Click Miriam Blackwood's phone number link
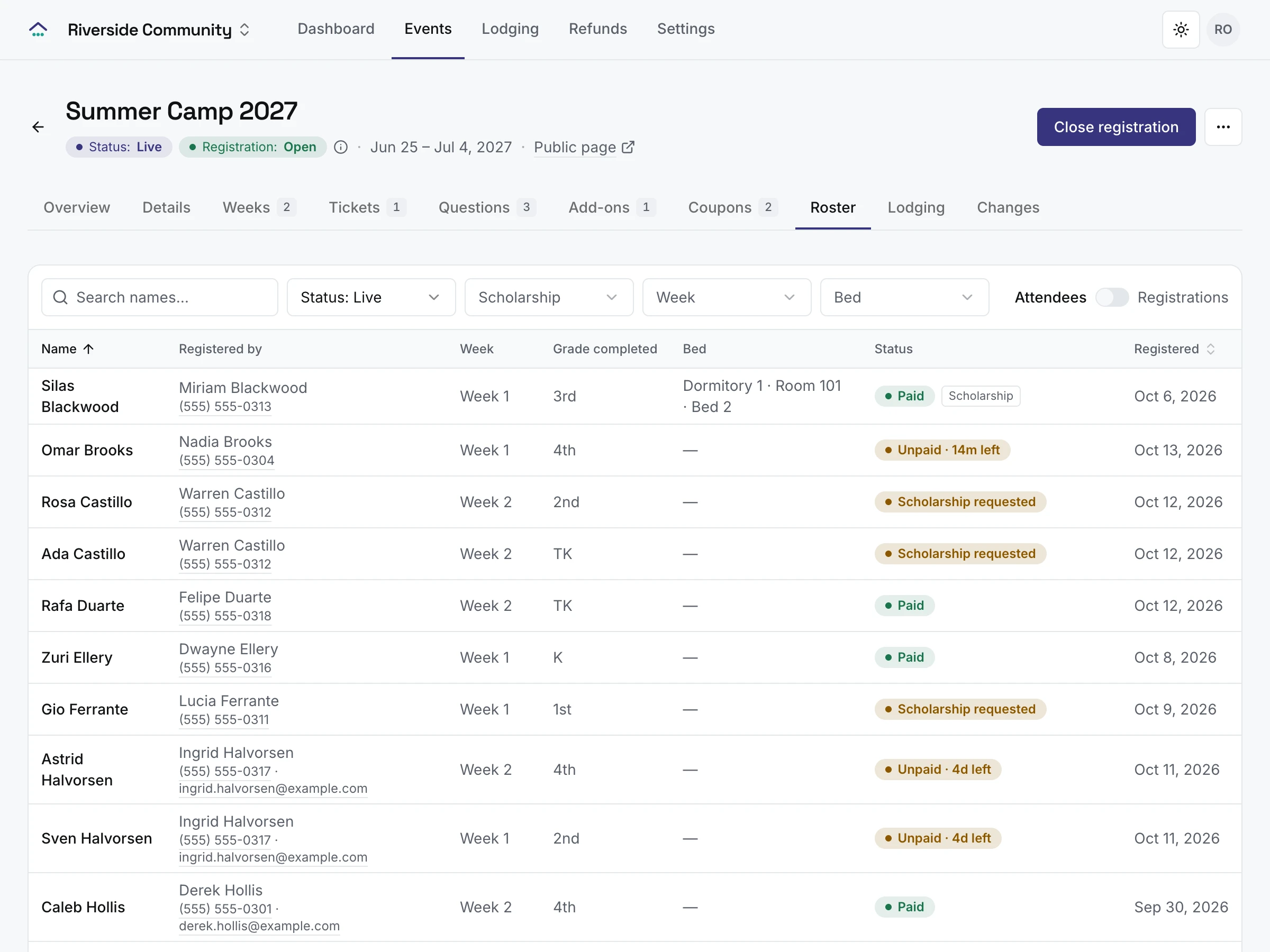Screen dimensions: 1270x952 pos(225,407)
